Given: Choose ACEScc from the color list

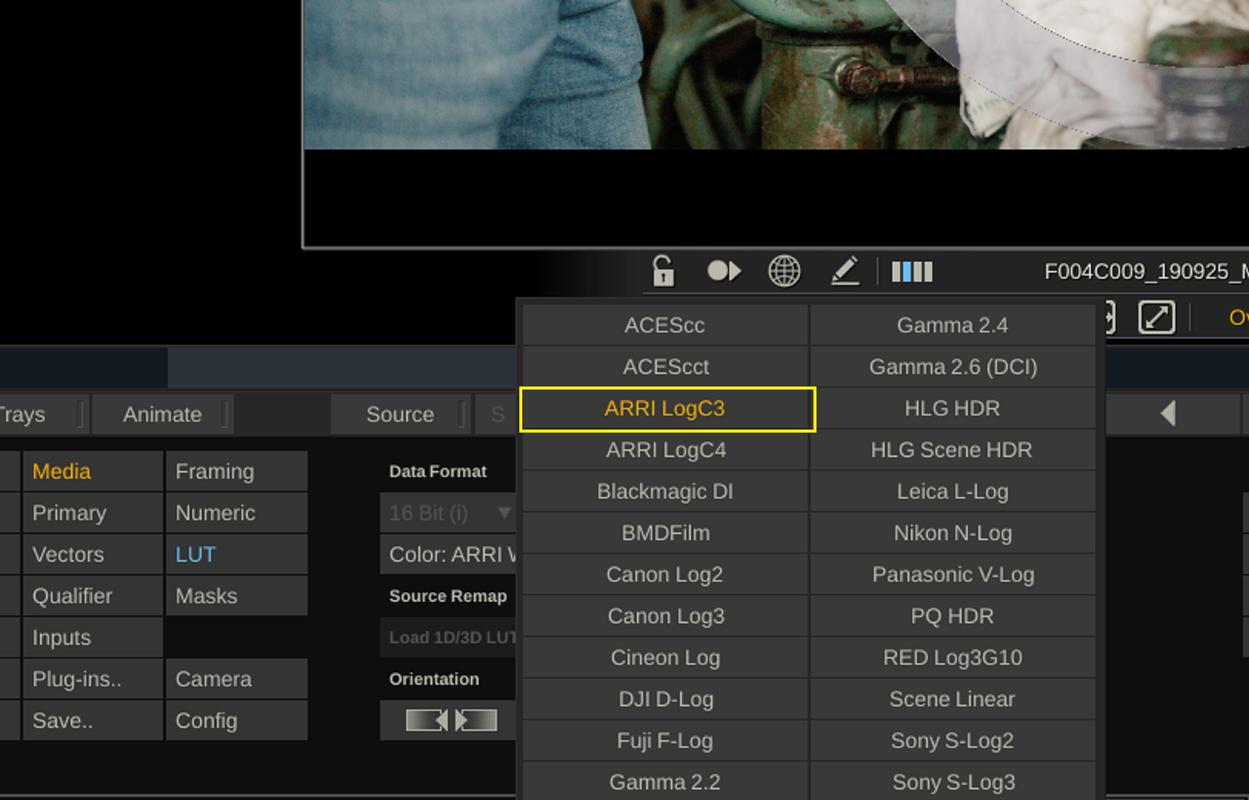Looking at the screenshot, I should [665, 325].
